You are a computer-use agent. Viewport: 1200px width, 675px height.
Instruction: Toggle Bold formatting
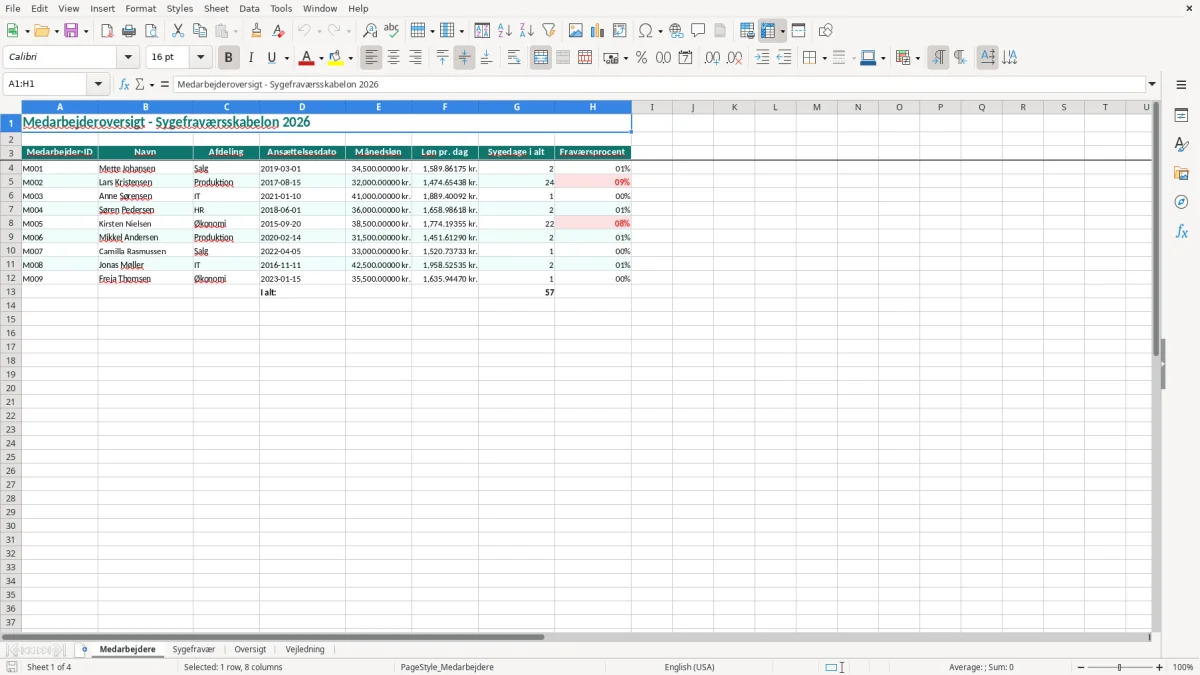pos(228,58)
